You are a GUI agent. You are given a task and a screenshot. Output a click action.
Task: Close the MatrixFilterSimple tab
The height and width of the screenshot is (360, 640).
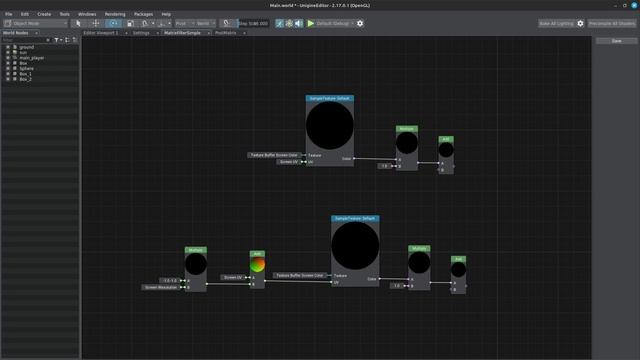click(209, 33)
